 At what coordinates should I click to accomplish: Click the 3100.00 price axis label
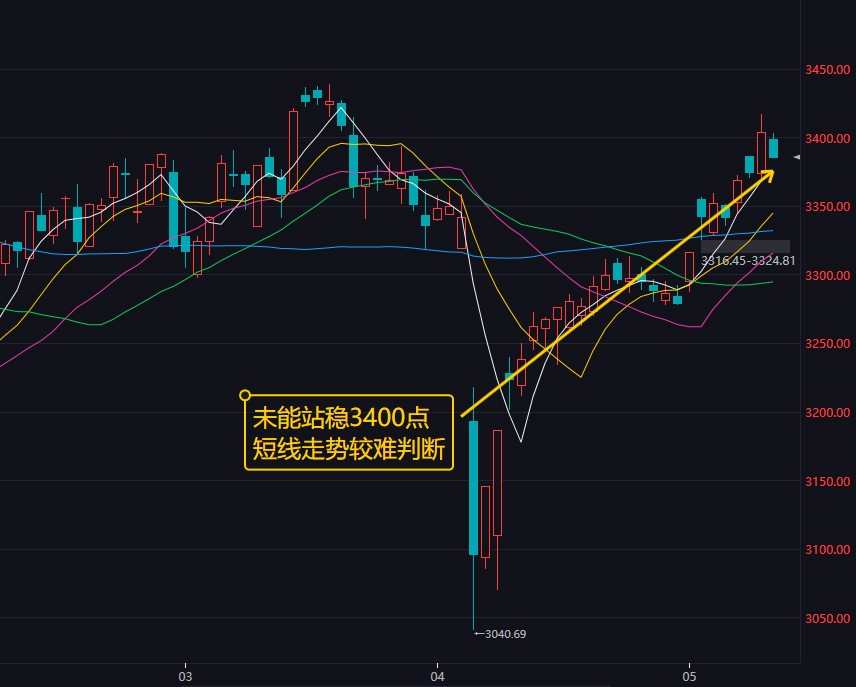[x=828, y=550]
